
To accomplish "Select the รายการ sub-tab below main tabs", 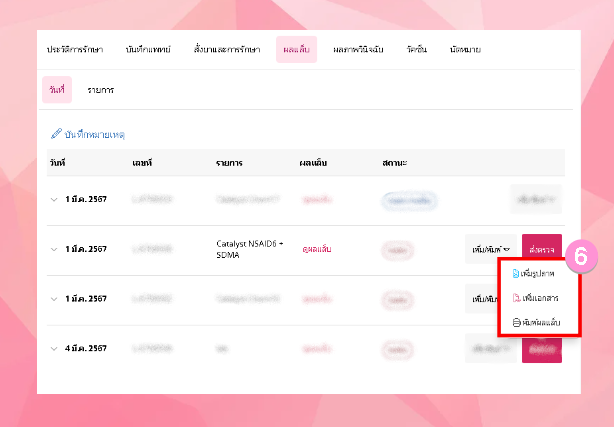I will (x=101, y=90).
